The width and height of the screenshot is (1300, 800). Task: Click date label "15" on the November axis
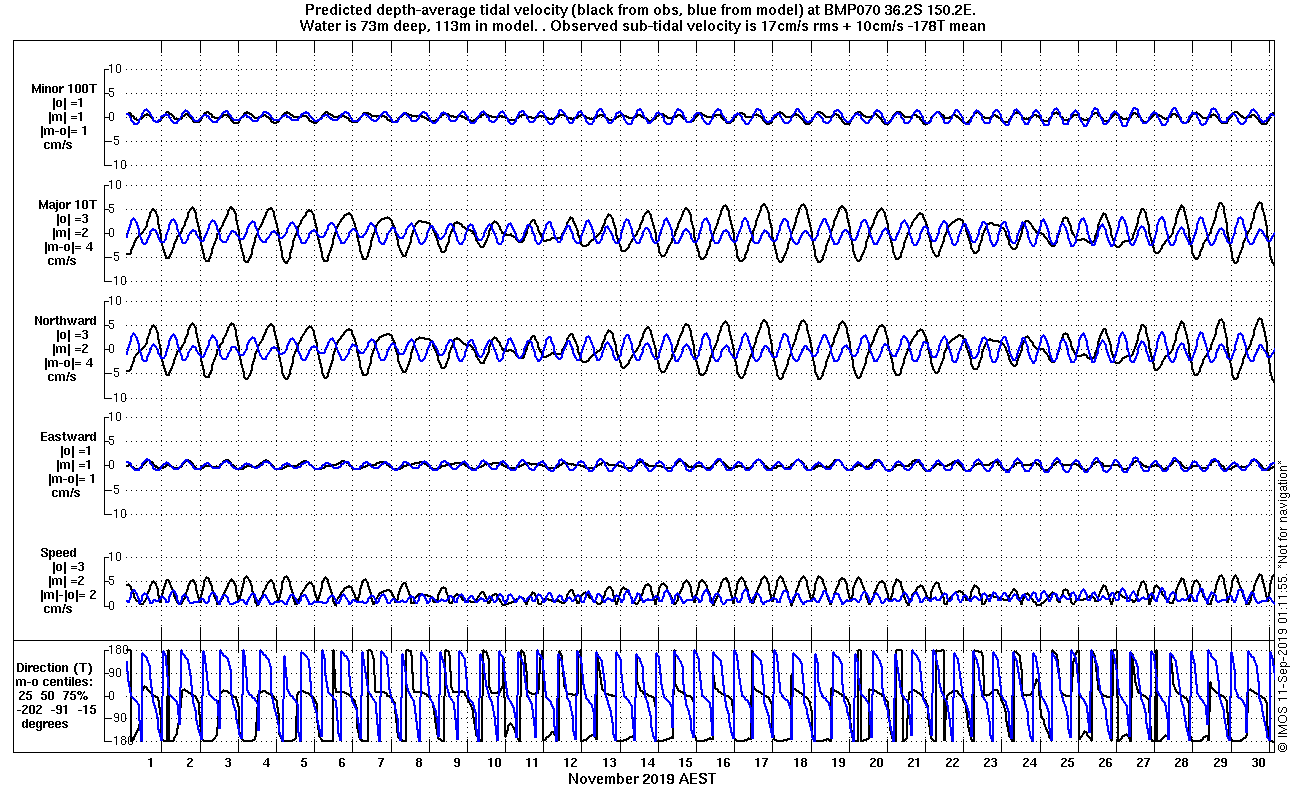[x=685, y=763]
